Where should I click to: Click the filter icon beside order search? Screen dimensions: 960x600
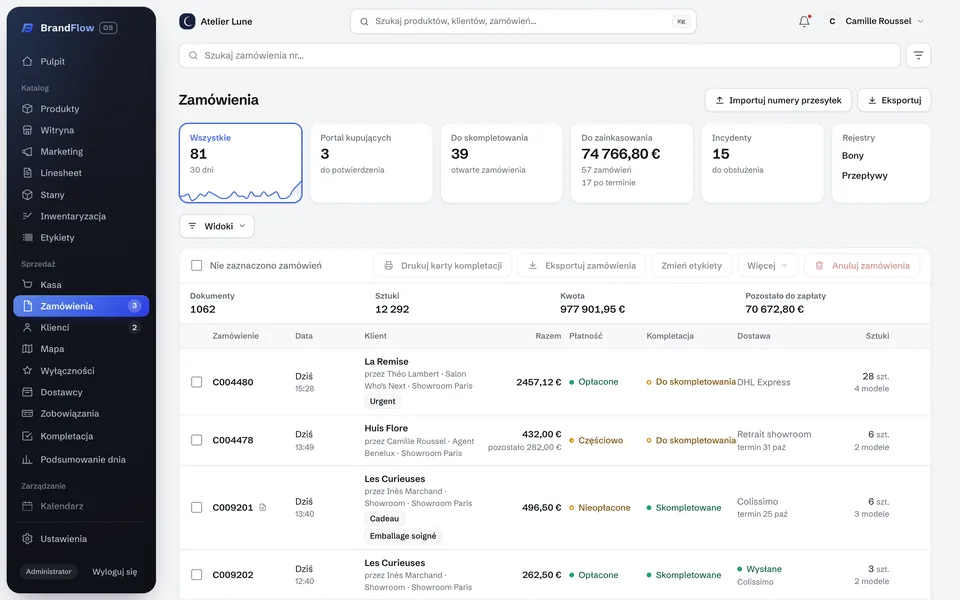(918, 55)
